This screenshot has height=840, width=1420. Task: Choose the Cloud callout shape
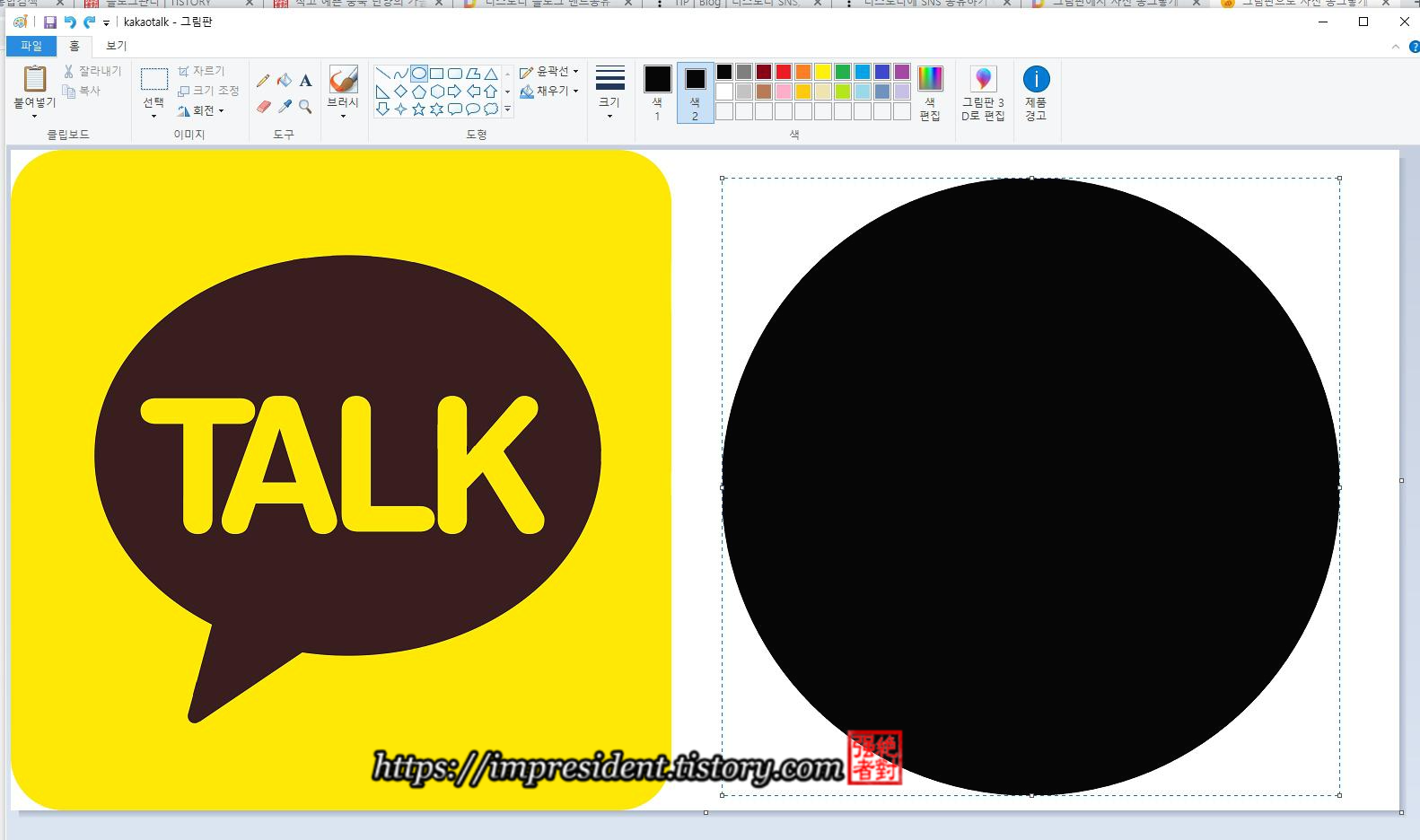491,109
